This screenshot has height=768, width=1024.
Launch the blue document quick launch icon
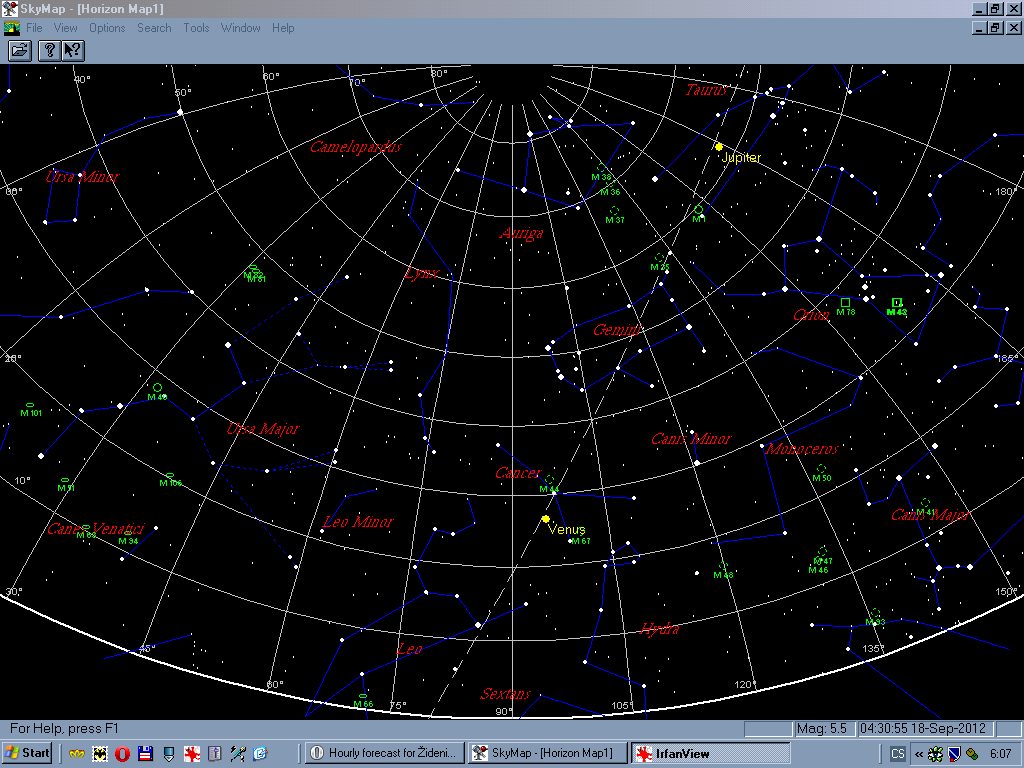pyautogui.click(x=261, y=754)
